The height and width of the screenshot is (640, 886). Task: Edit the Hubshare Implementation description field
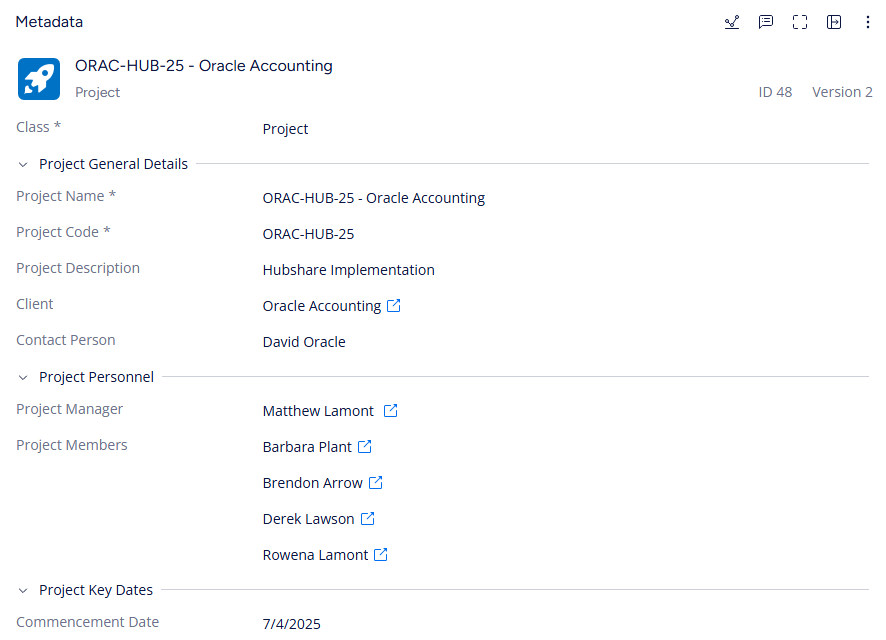tap(349, 270)
